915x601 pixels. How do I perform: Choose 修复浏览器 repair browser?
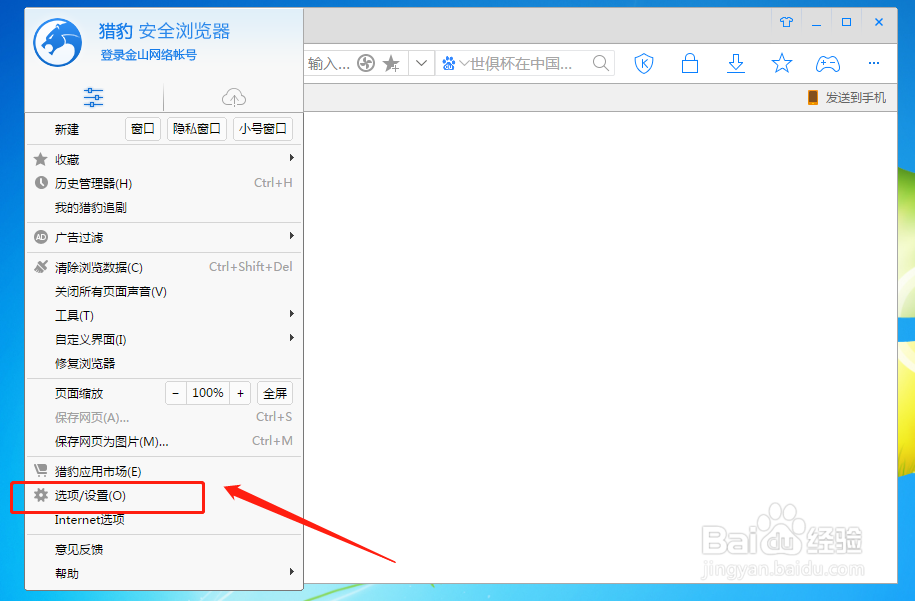click(x=164, y=363)
